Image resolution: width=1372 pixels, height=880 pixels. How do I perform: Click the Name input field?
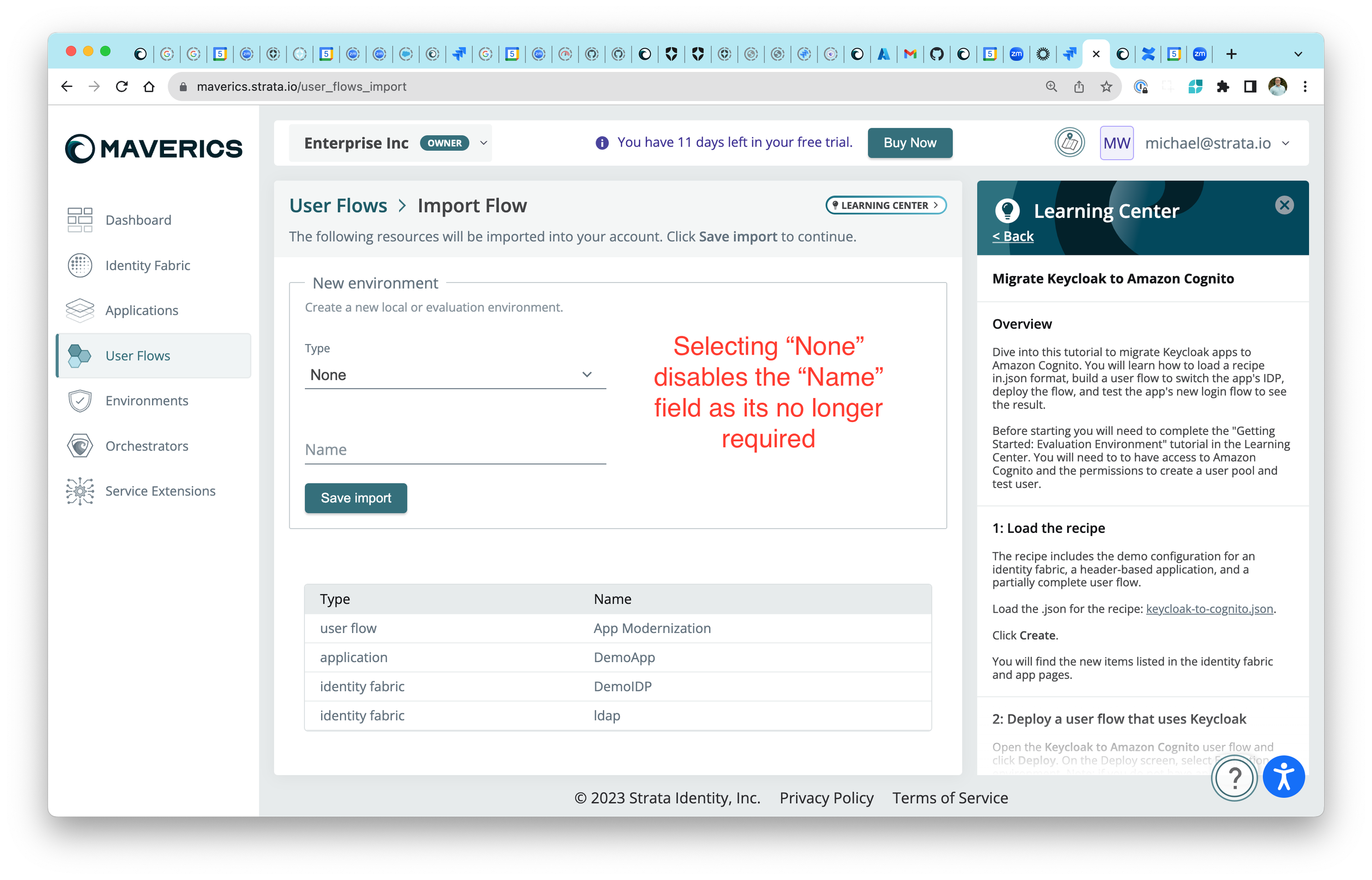[x=455, y=450]
